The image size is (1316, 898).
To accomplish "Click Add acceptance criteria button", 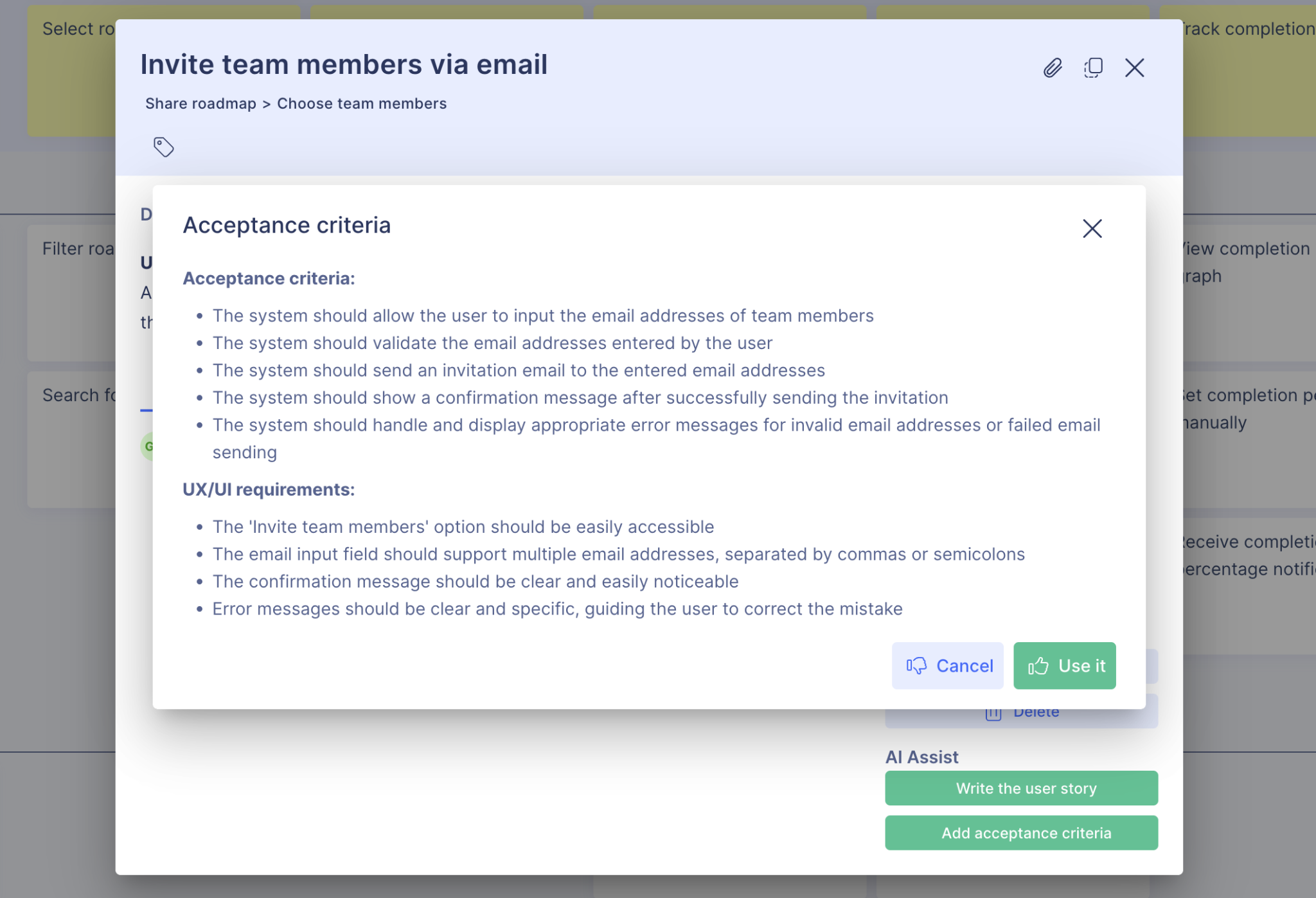I will (x=1022, y=833).
